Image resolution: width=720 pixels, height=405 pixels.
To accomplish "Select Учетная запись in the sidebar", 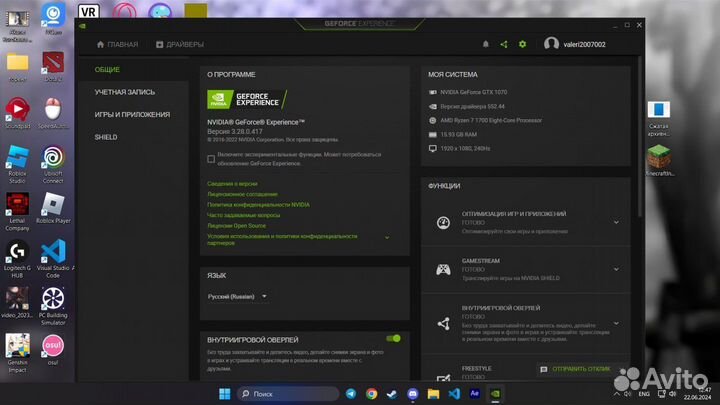I will [124, 92].
